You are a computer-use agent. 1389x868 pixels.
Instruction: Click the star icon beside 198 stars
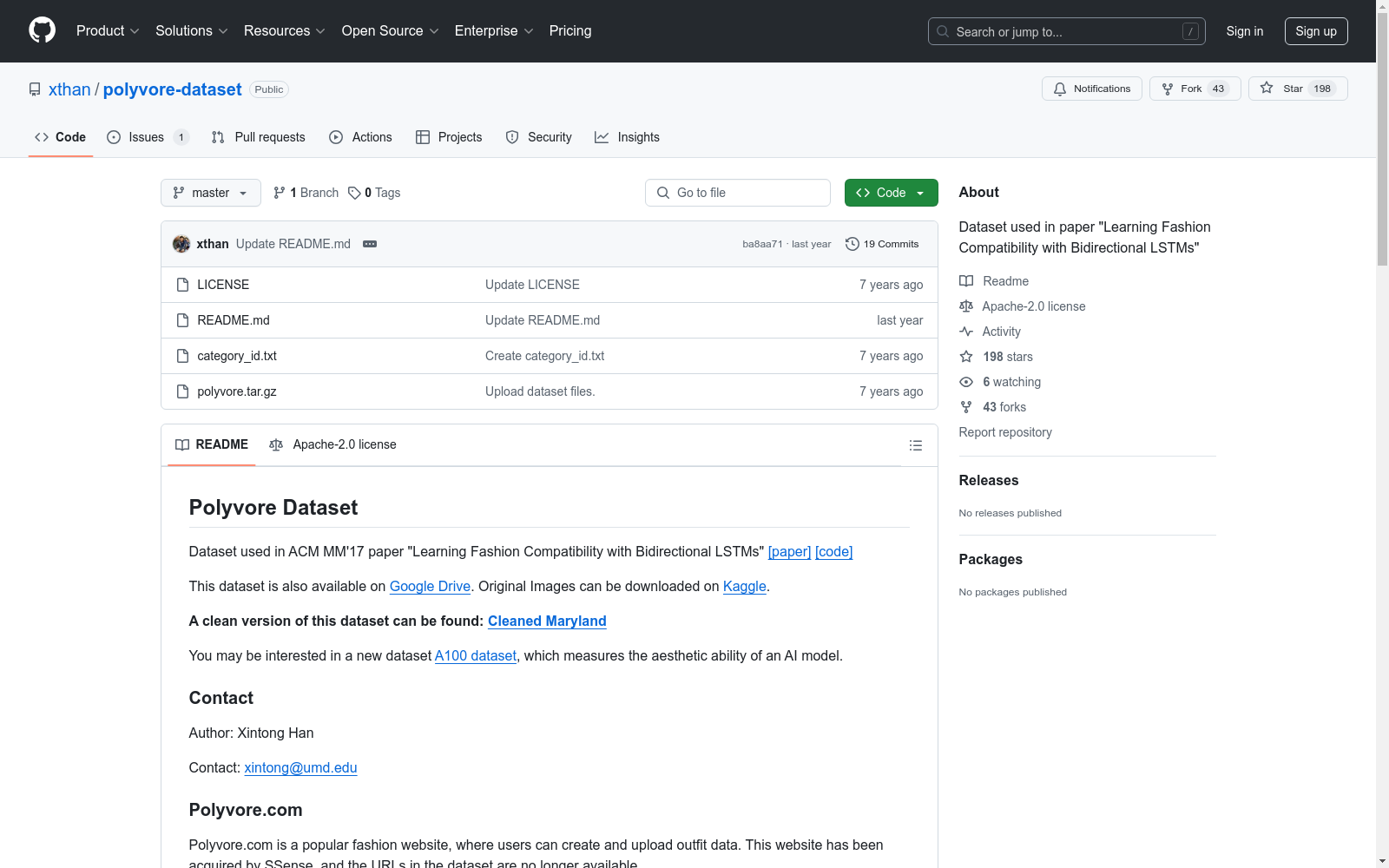[x=966, y=357]
